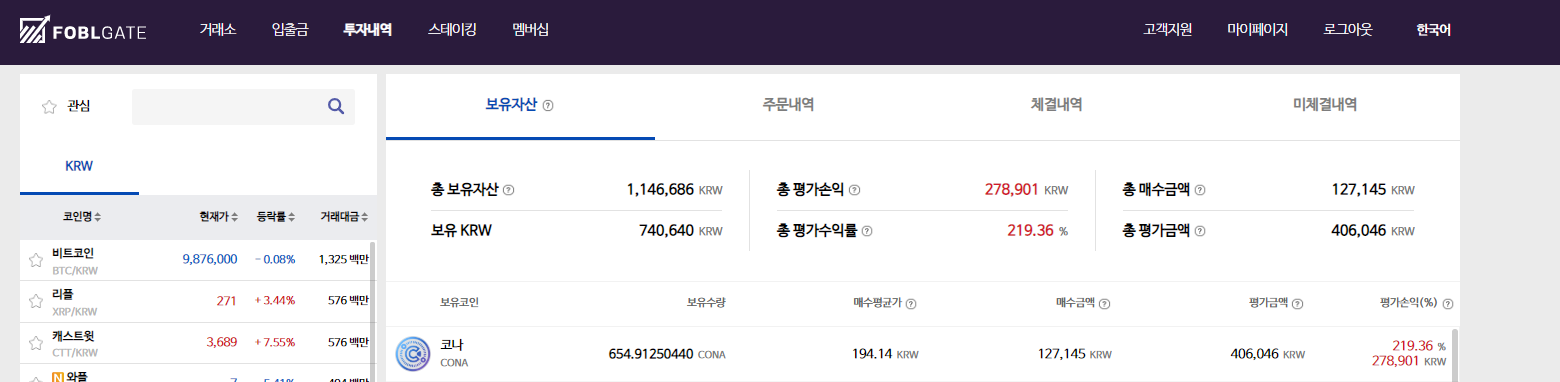Switch to the 주문내역 tab
The image size is (1560, 382).
click(788, 106)
